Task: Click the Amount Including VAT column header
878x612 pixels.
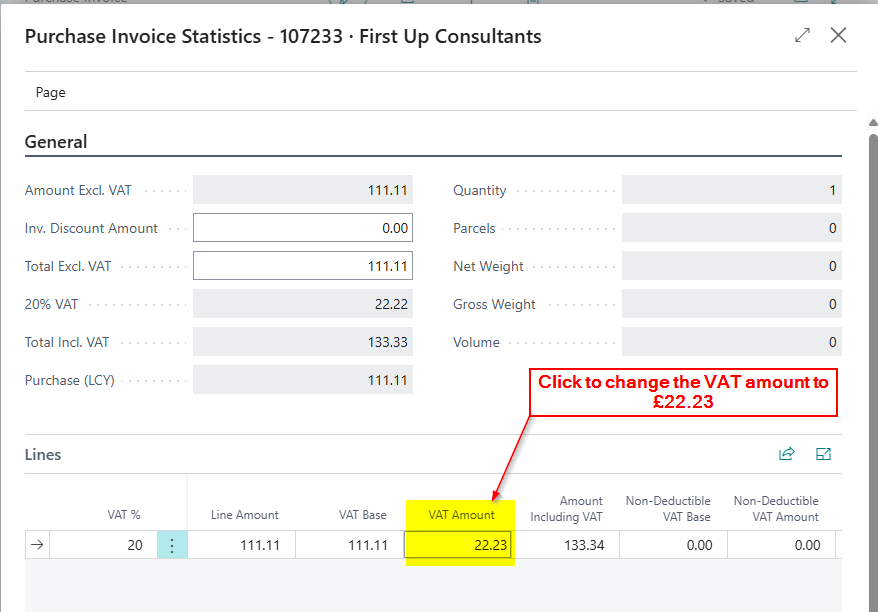Action: pyautogui.click(x=566, y=508)
